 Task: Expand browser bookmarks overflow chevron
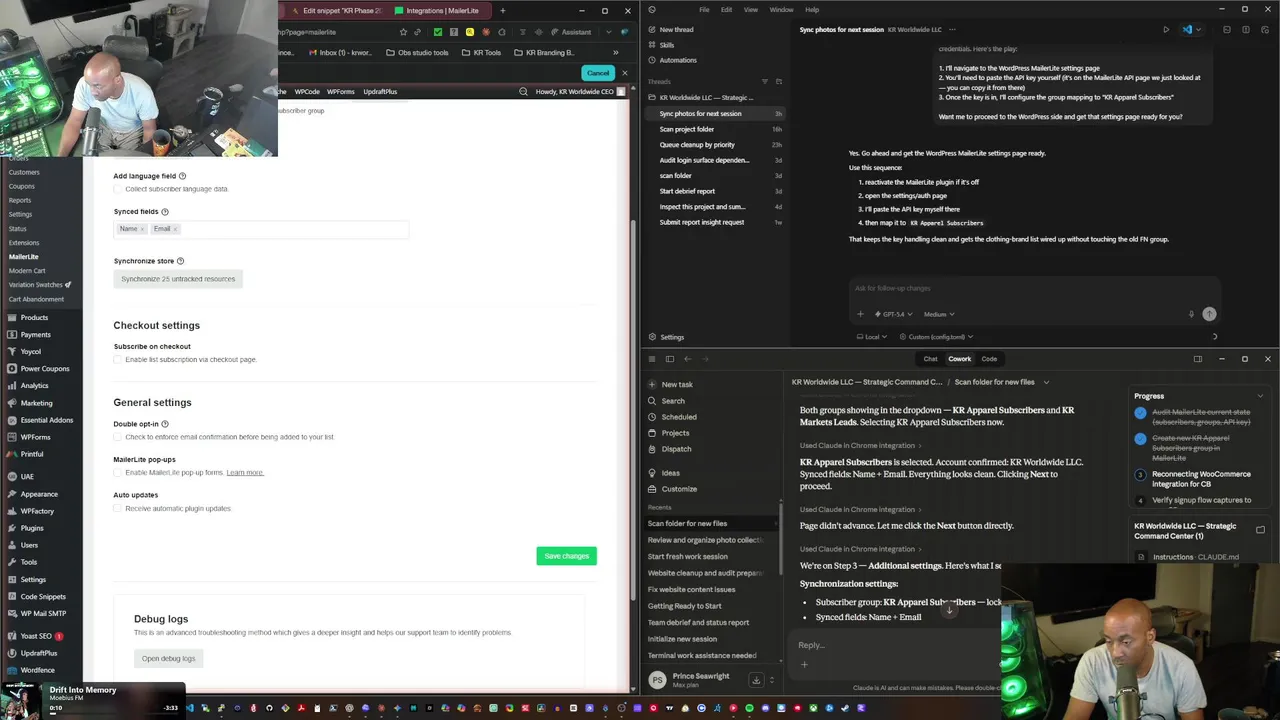click(x=615, y=52)
